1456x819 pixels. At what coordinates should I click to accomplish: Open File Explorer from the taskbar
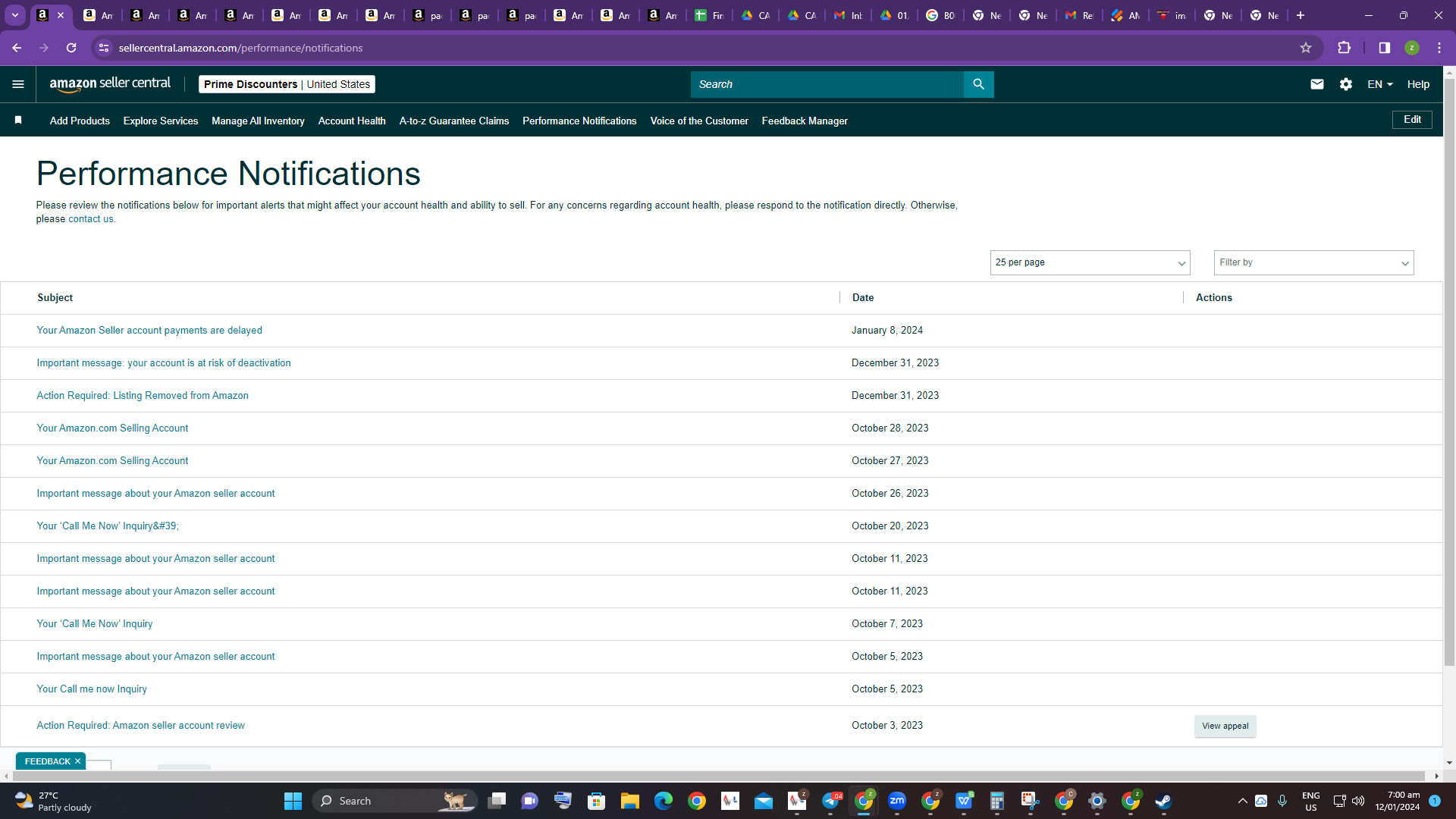click(629, 801)
